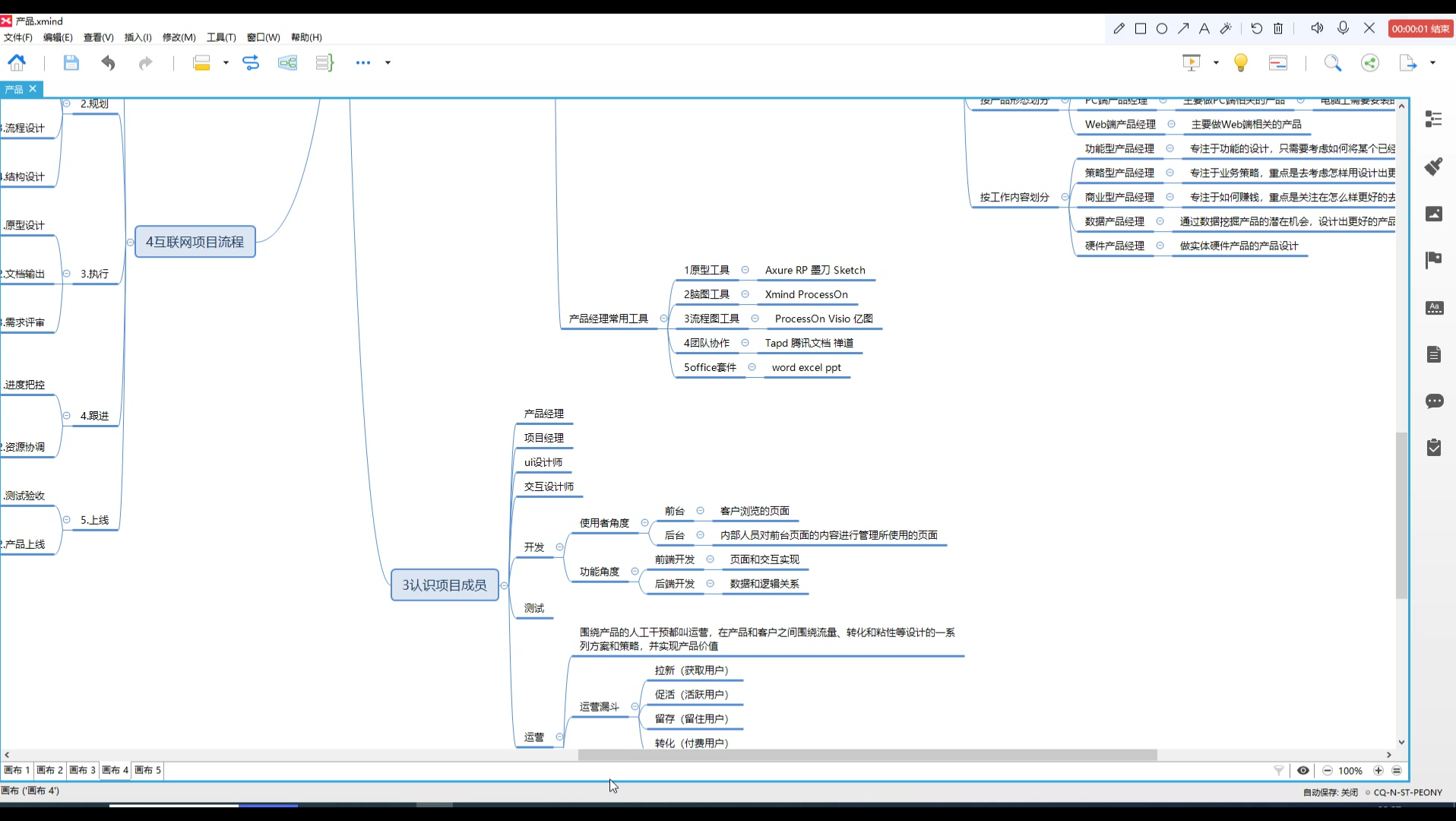Collapse the 使用者角度 branch

(644, 523)
